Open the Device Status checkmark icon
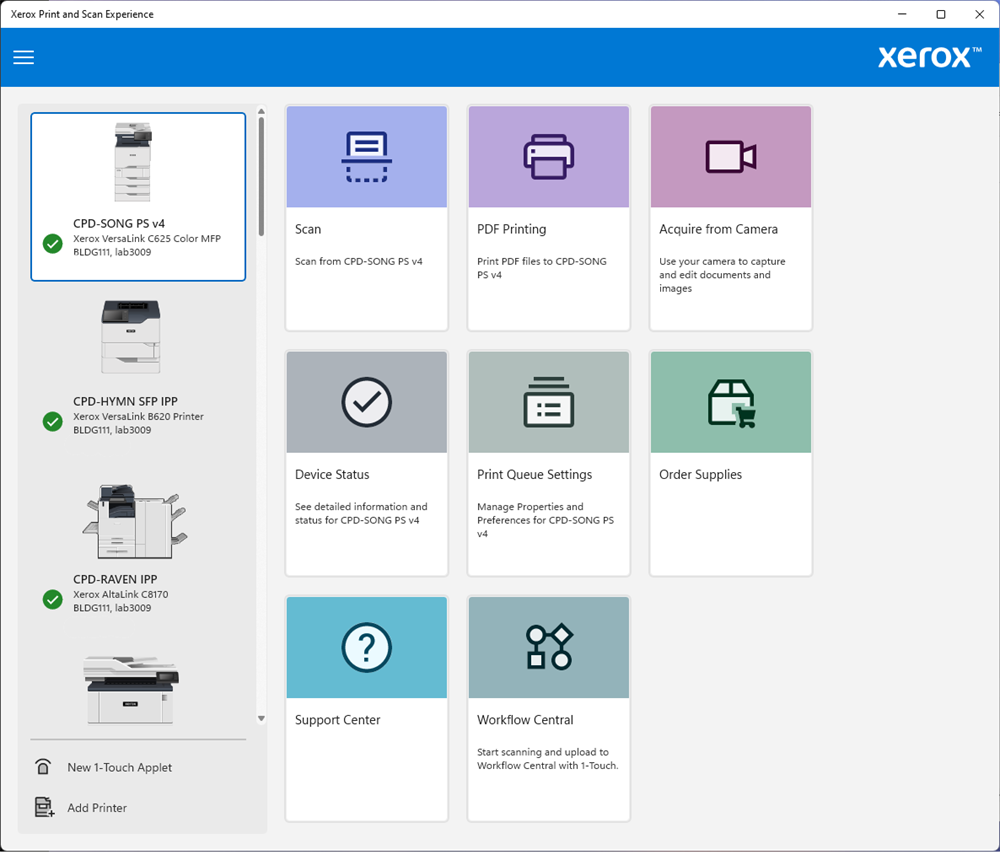The height and width of the screenshot is (852, 1000). tap(367, 402)
